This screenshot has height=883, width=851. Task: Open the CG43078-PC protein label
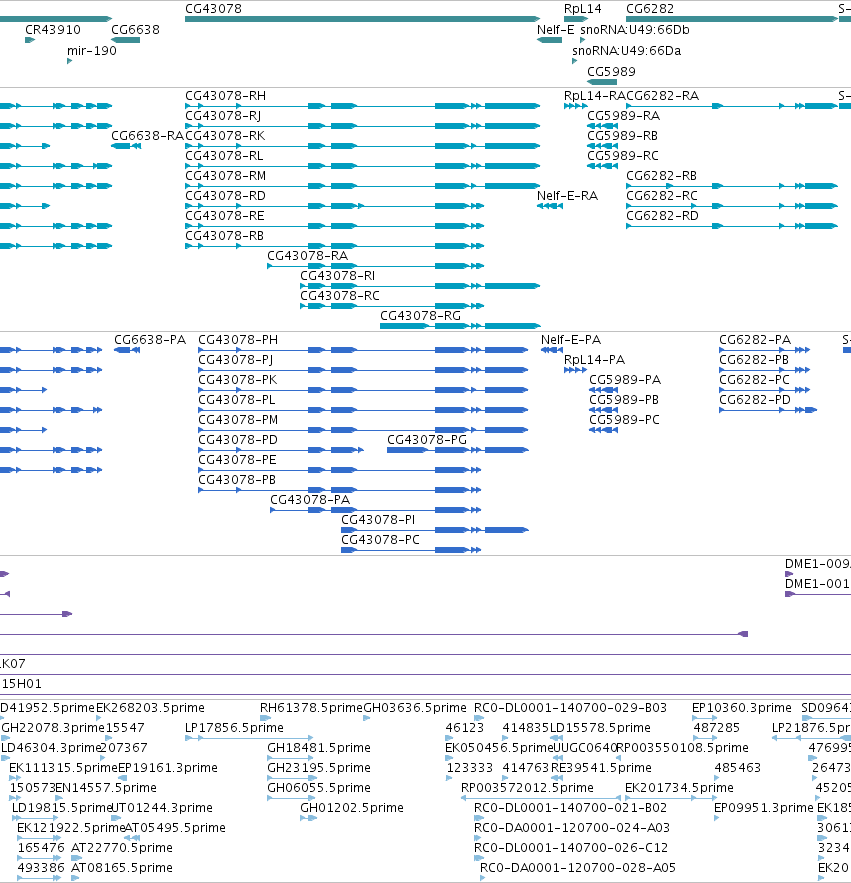pyautogui.click(x=381, y=540)
